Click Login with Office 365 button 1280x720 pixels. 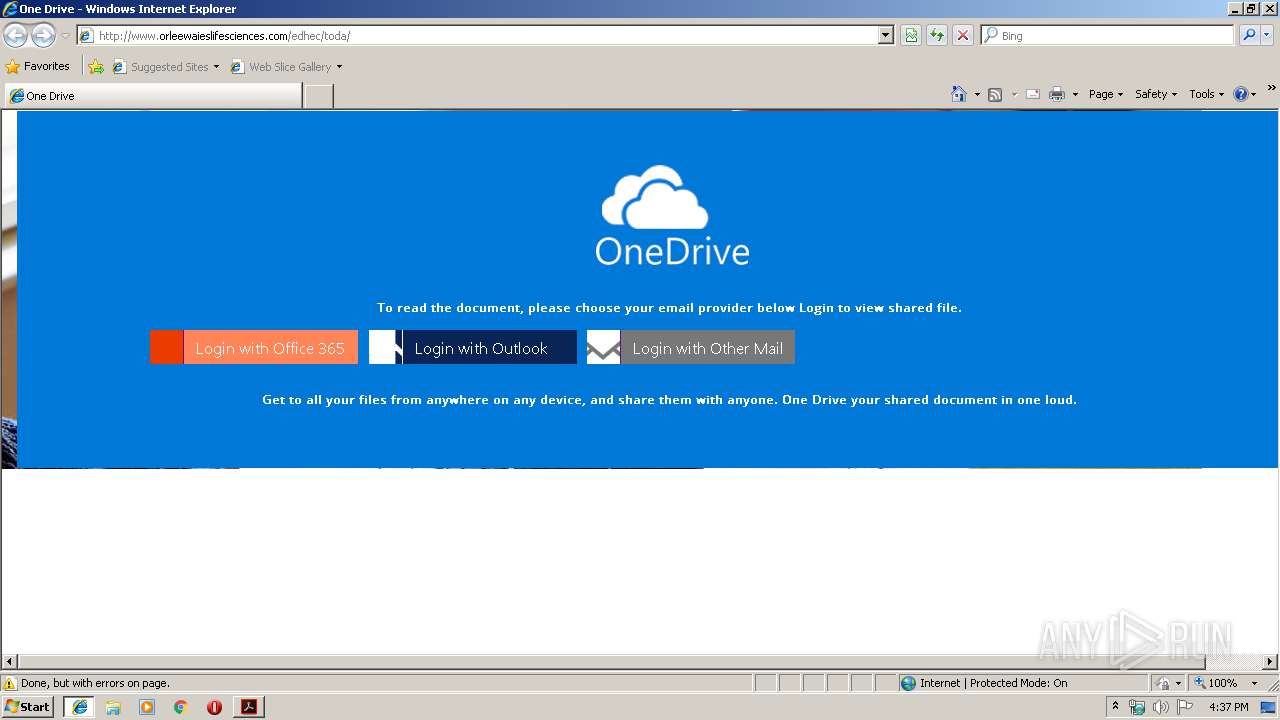(254, 348)
